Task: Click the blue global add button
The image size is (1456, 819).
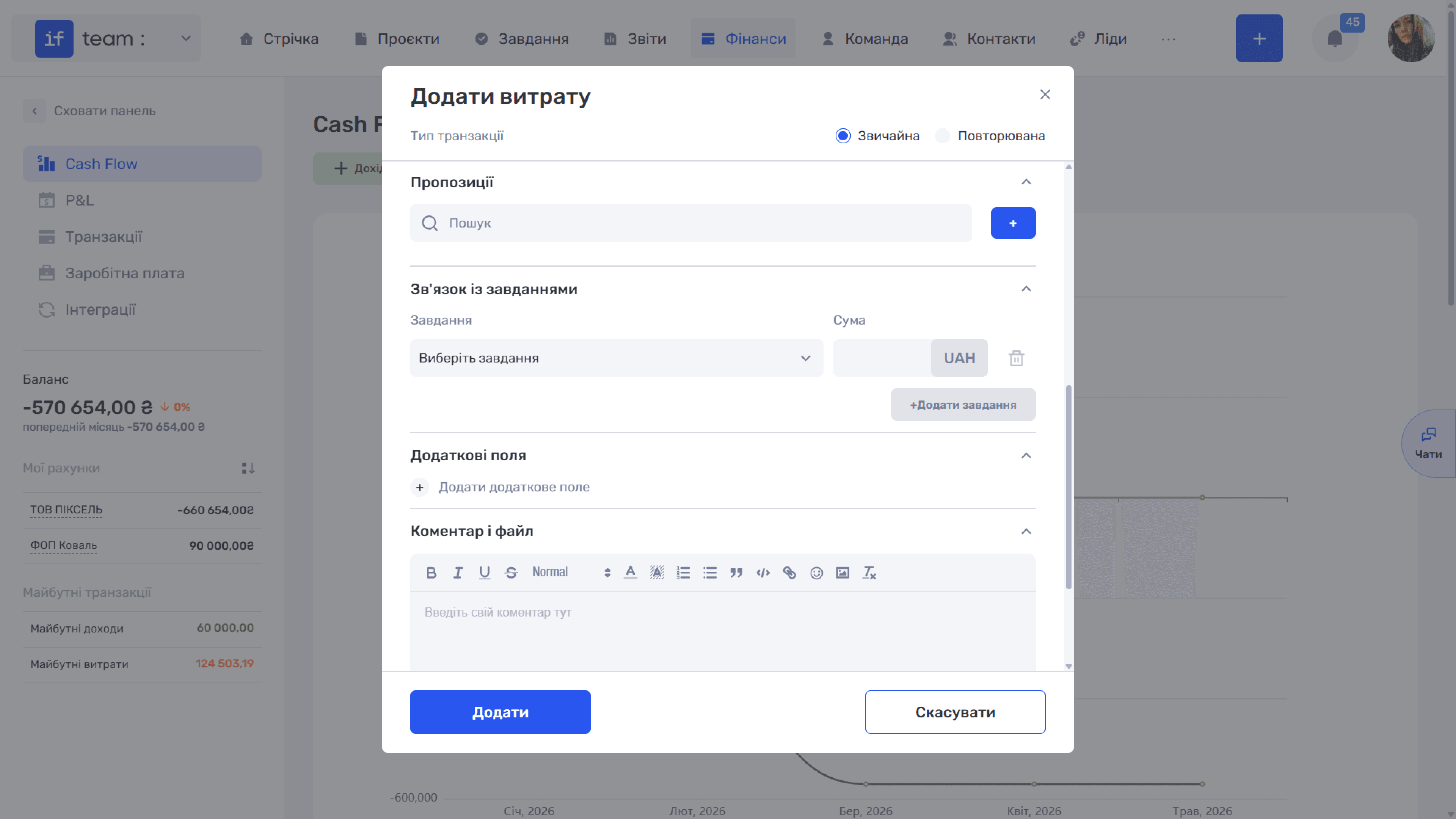Action: 1259,38
